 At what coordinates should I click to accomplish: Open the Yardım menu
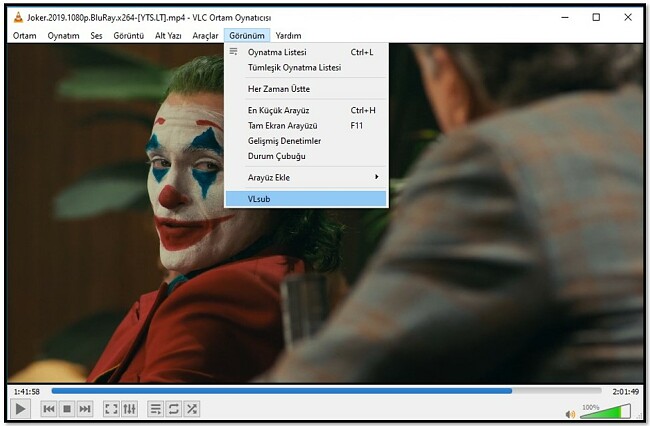coord(288,36)
